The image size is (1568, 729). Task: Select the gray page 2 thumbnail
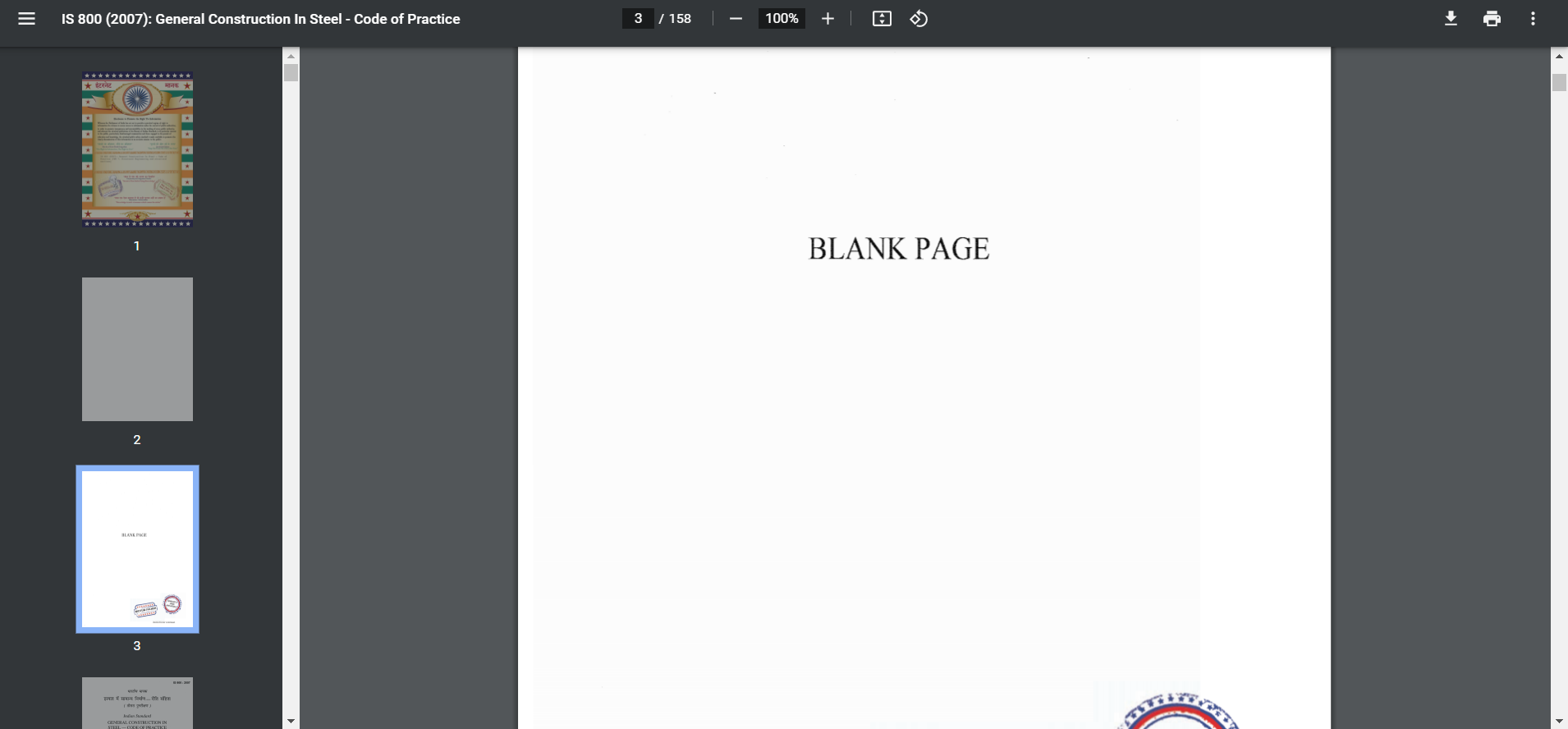pyautogui.click(x=137, y=349)
